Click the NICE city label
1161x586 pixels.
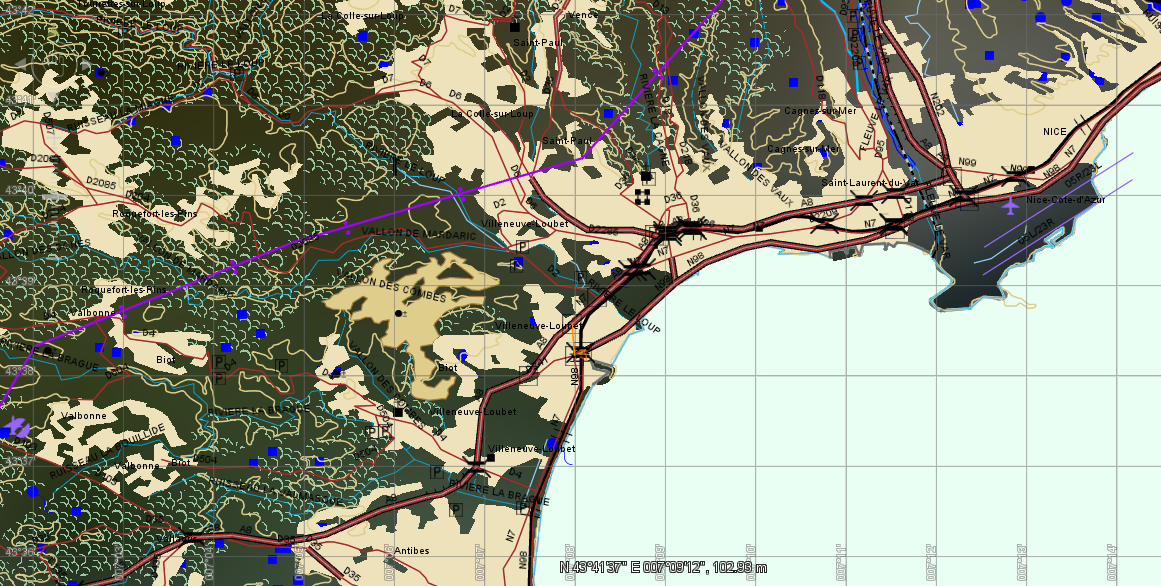pos(1054,132)
